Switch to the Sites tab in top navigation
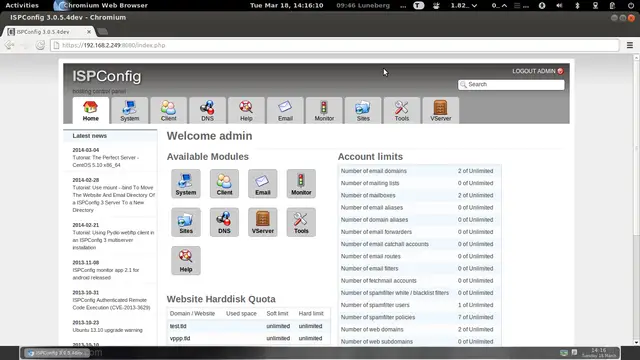This screenshot has height=360, width=640. pyautogui.click(x=363, y=111)
